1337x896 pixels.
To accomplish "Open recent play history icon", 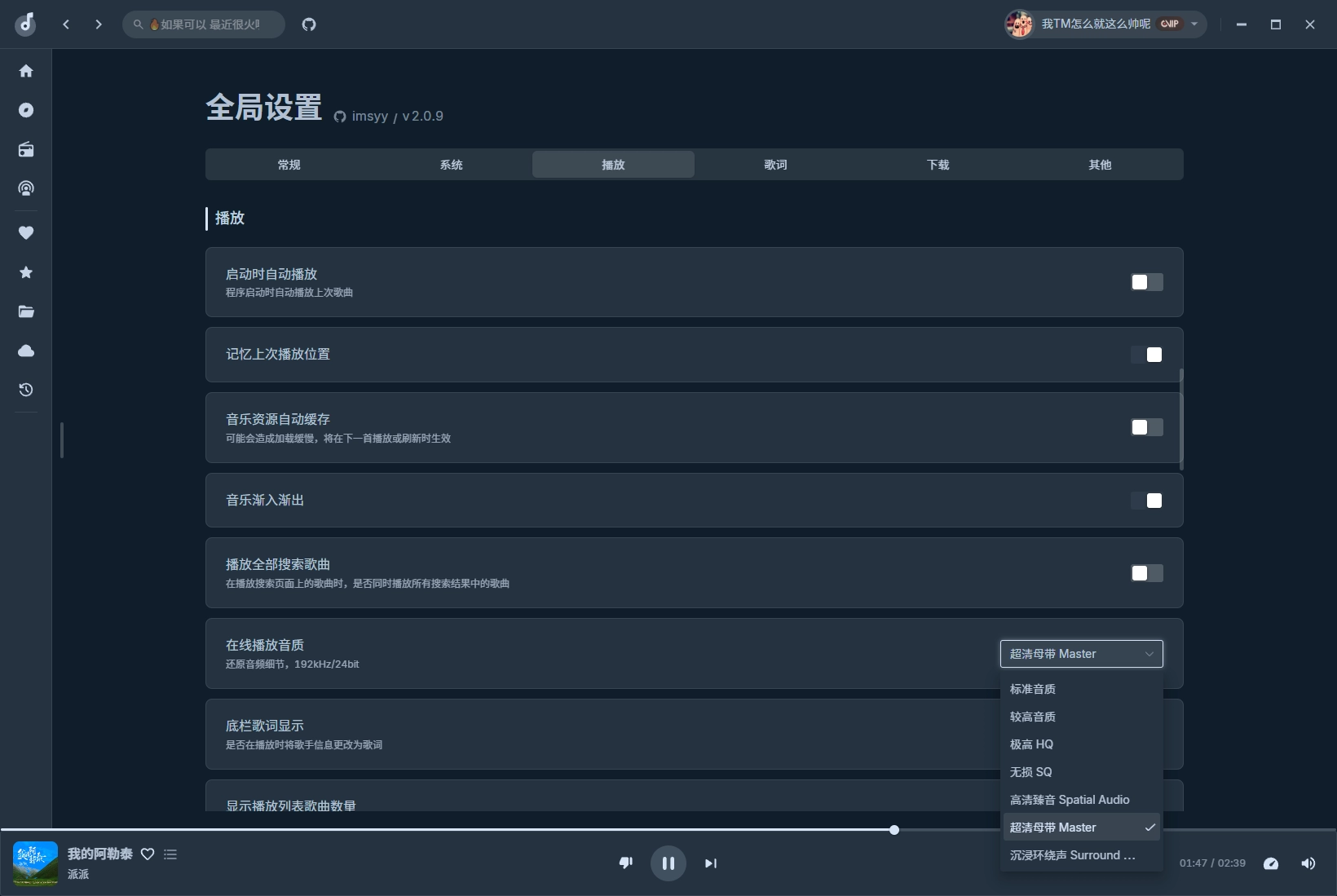I will coord(26,390).
